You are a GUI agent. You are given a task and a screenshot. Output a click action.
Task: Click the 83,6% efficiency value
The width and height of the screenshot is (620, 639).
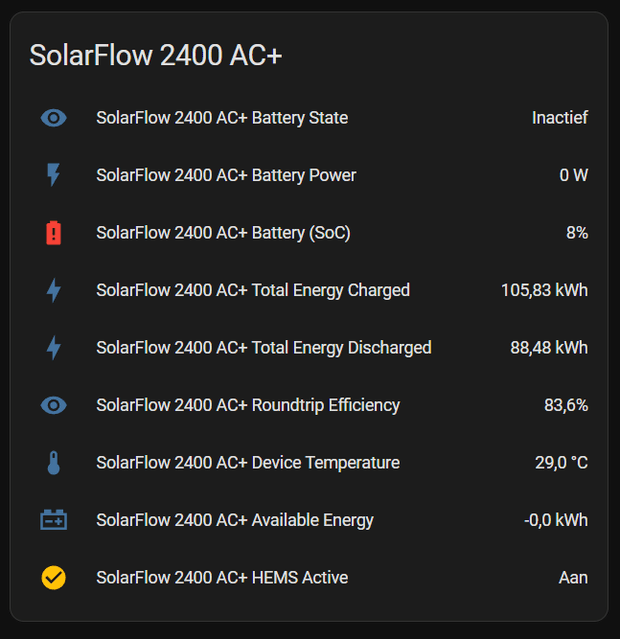pos(566,405)
